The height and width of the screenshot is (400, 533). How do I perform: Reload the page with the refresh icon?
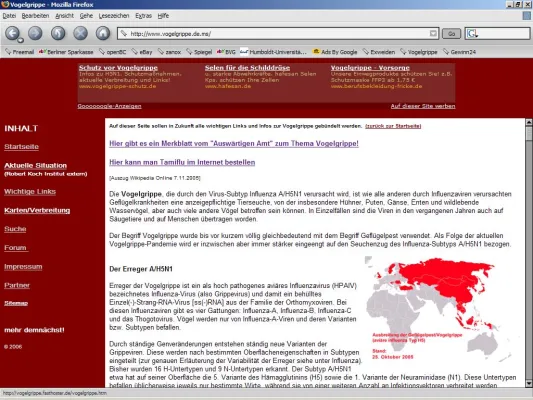point(58,33)
